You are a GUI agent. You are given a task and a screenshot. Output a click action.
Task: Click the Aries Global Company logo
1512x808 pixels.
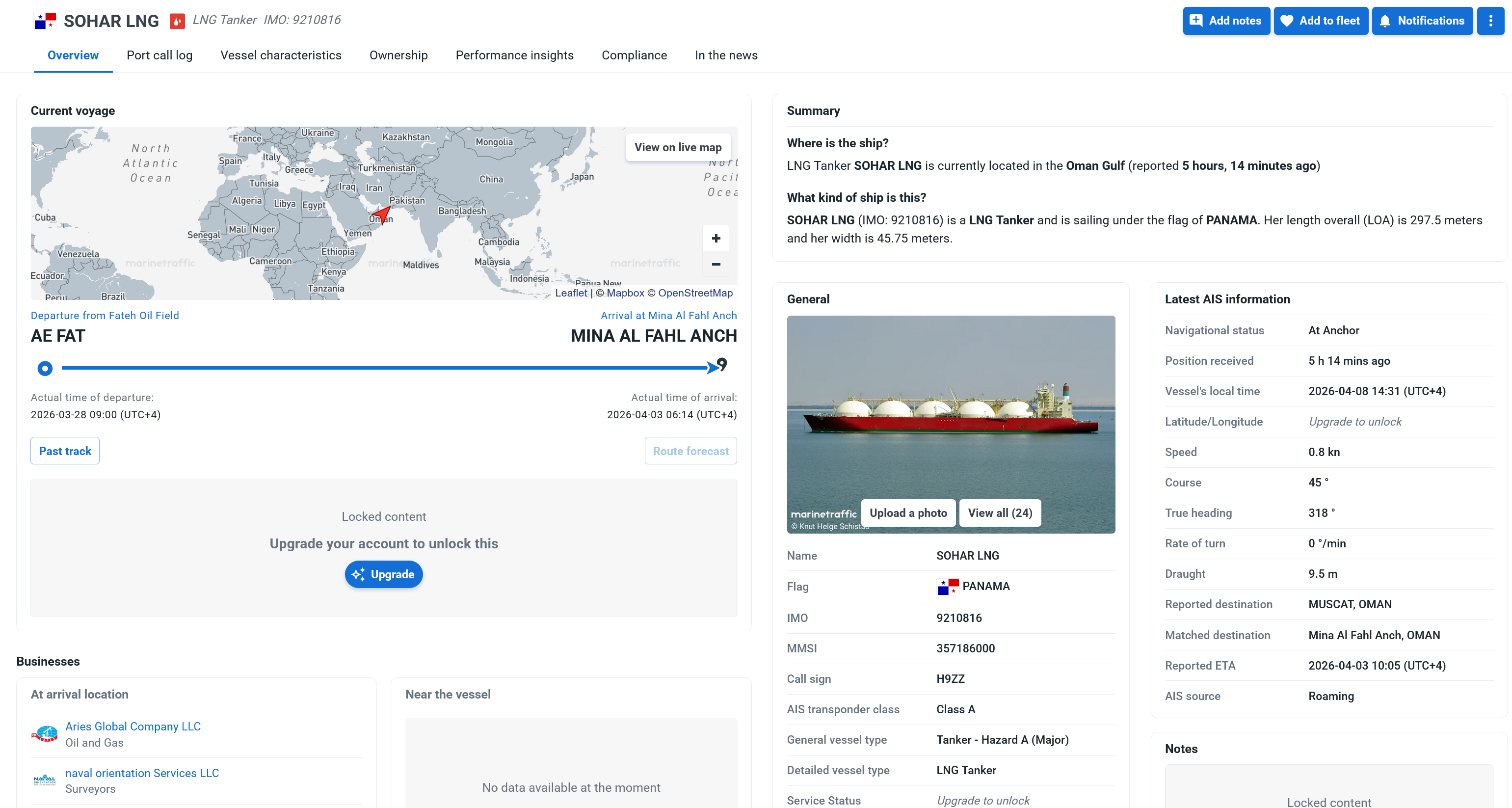45,734
